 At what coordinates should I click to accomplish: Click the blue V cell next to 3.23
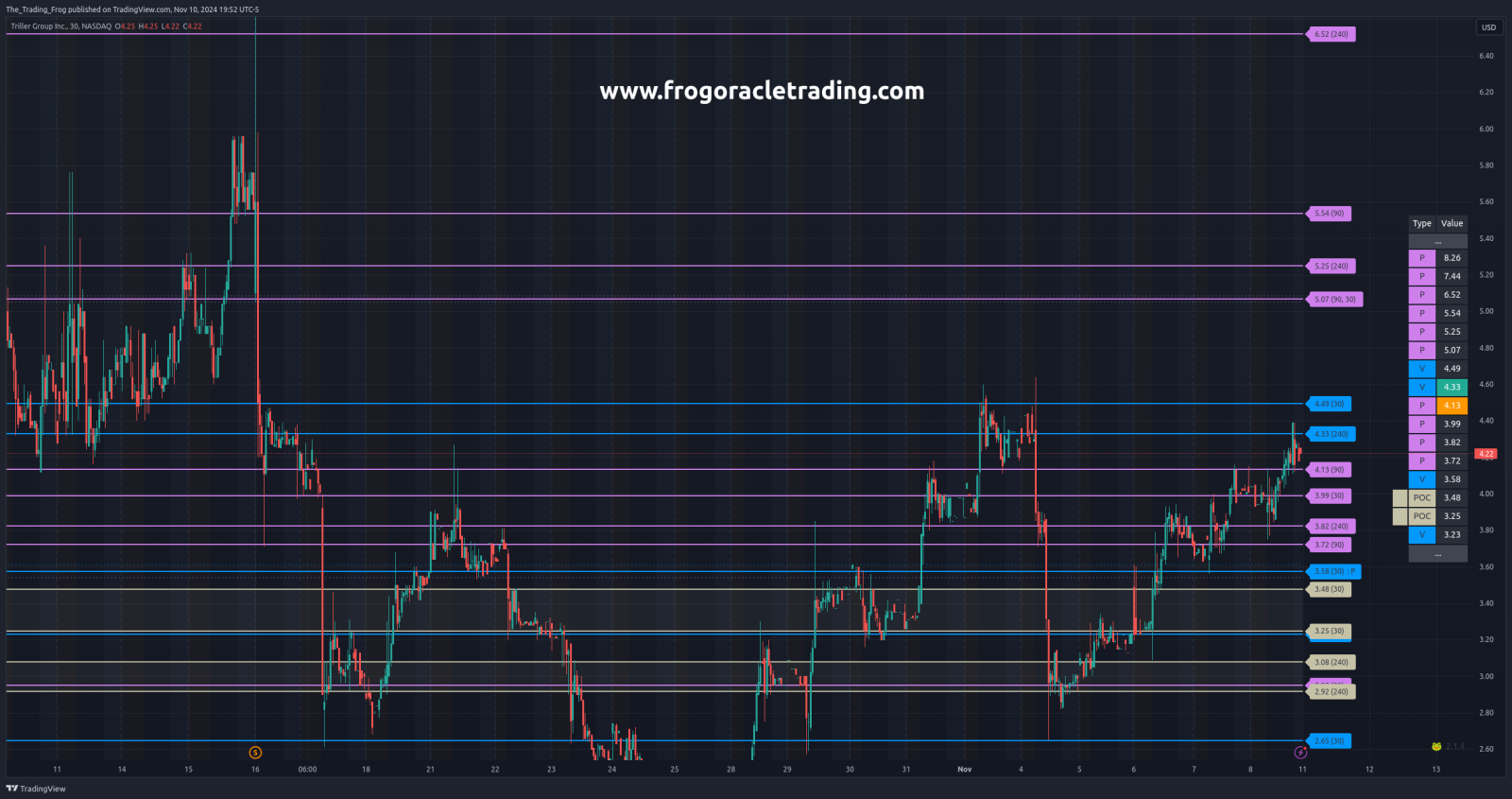click(1421, 534)
